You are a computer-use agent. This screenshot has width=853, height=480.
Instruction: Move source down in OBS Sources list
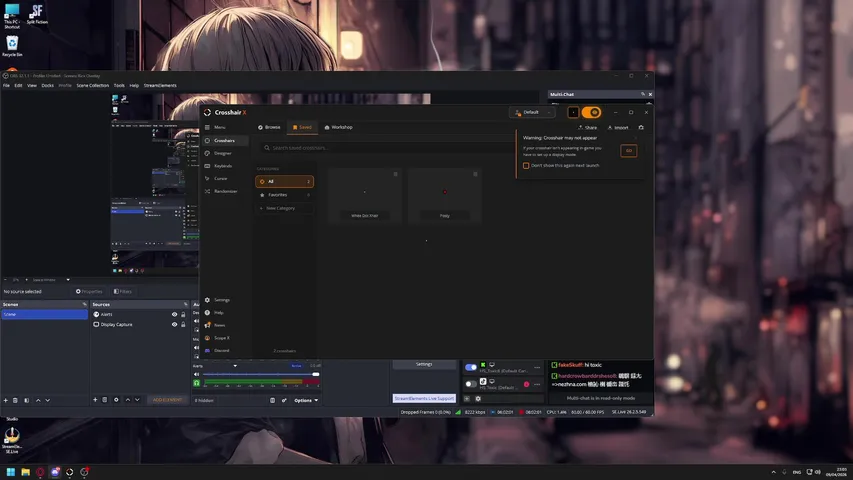137,400
